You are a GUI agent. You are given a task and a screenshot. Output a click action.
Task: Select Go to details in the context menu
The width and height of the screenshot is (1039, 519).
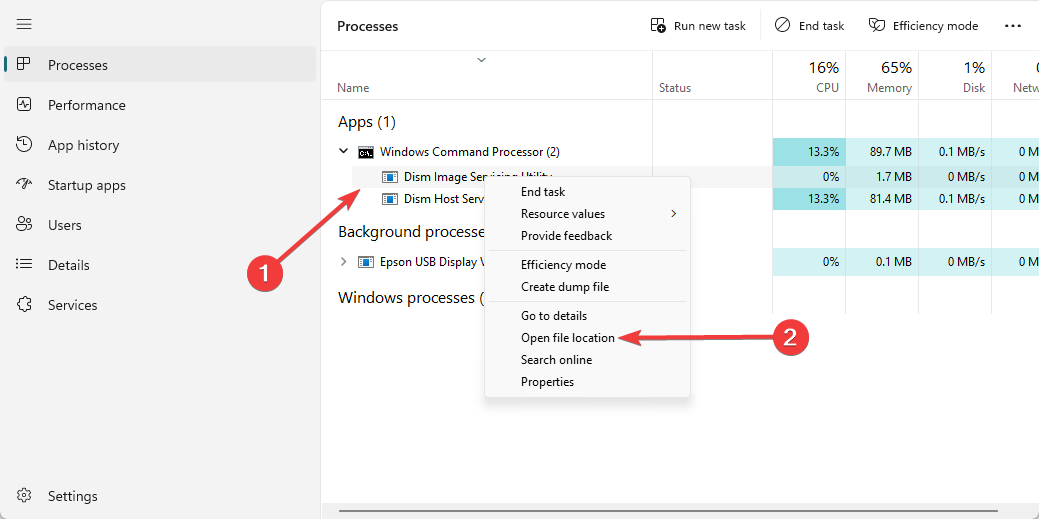click(553, 316)
